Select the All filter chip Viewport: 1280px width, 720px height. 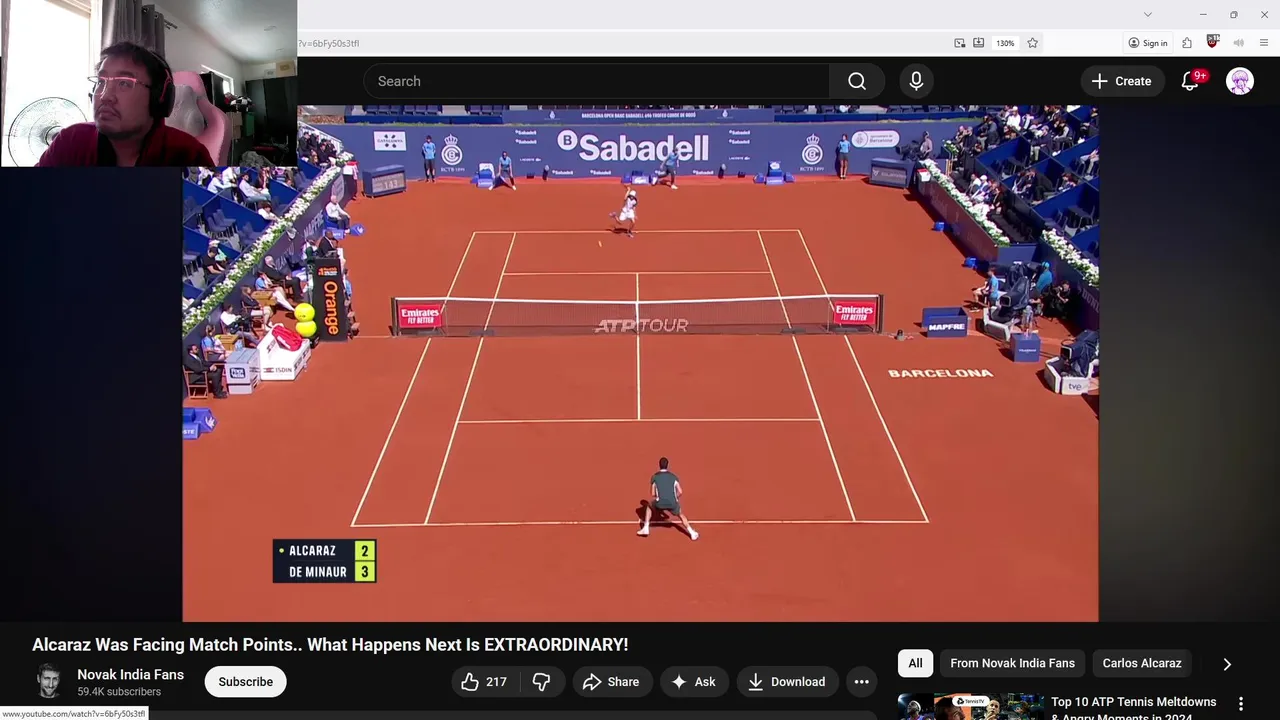click(915, 663)
